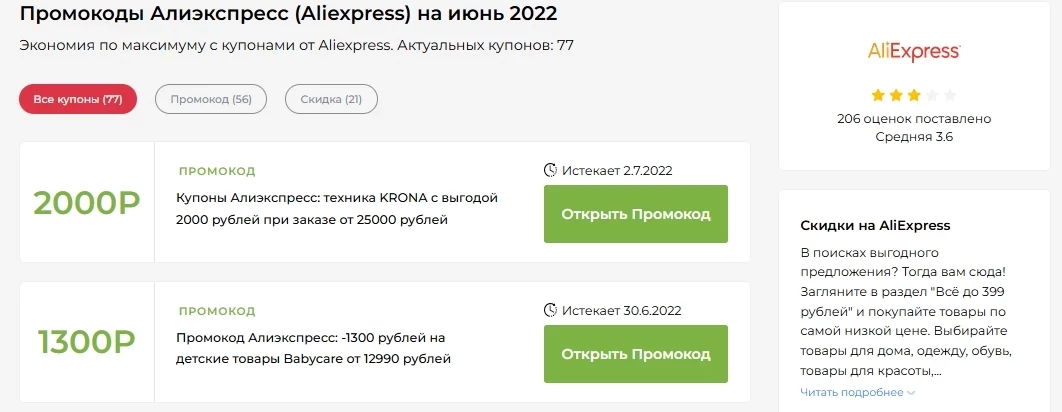Click the AliExpress logo in sidebar
Screen dimensions: 1062x412
tap(914, 52)
